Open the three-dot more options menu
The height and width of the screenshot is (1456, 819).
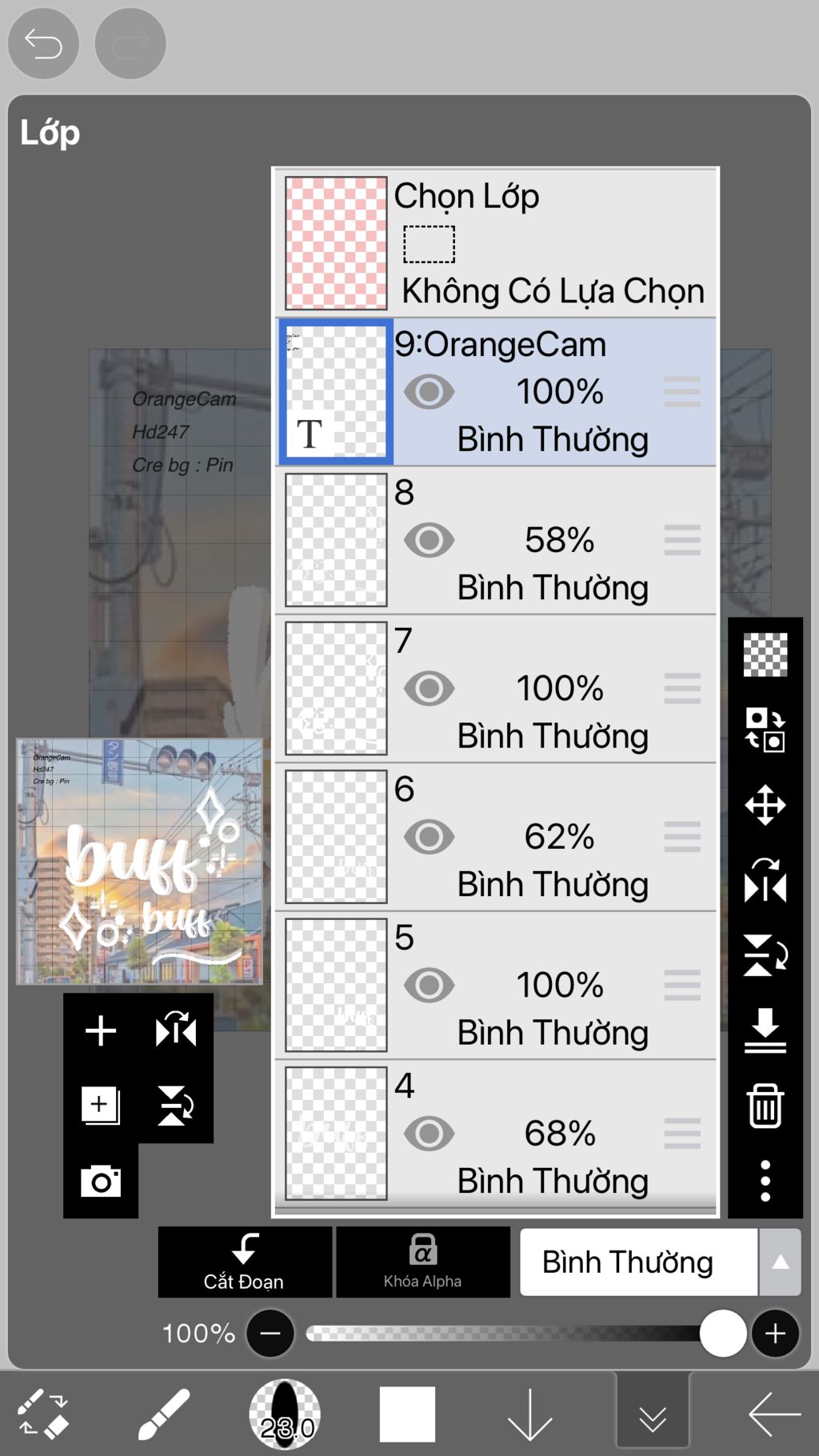coord(765,1181)
